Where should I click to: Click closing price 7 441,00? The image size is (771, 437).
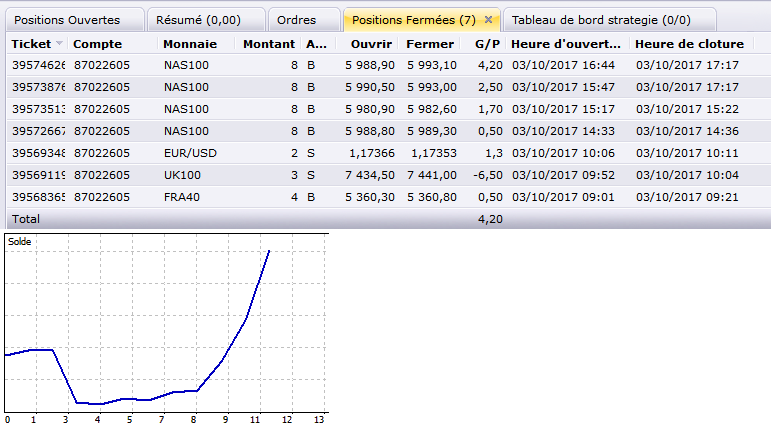click(432, 175)
